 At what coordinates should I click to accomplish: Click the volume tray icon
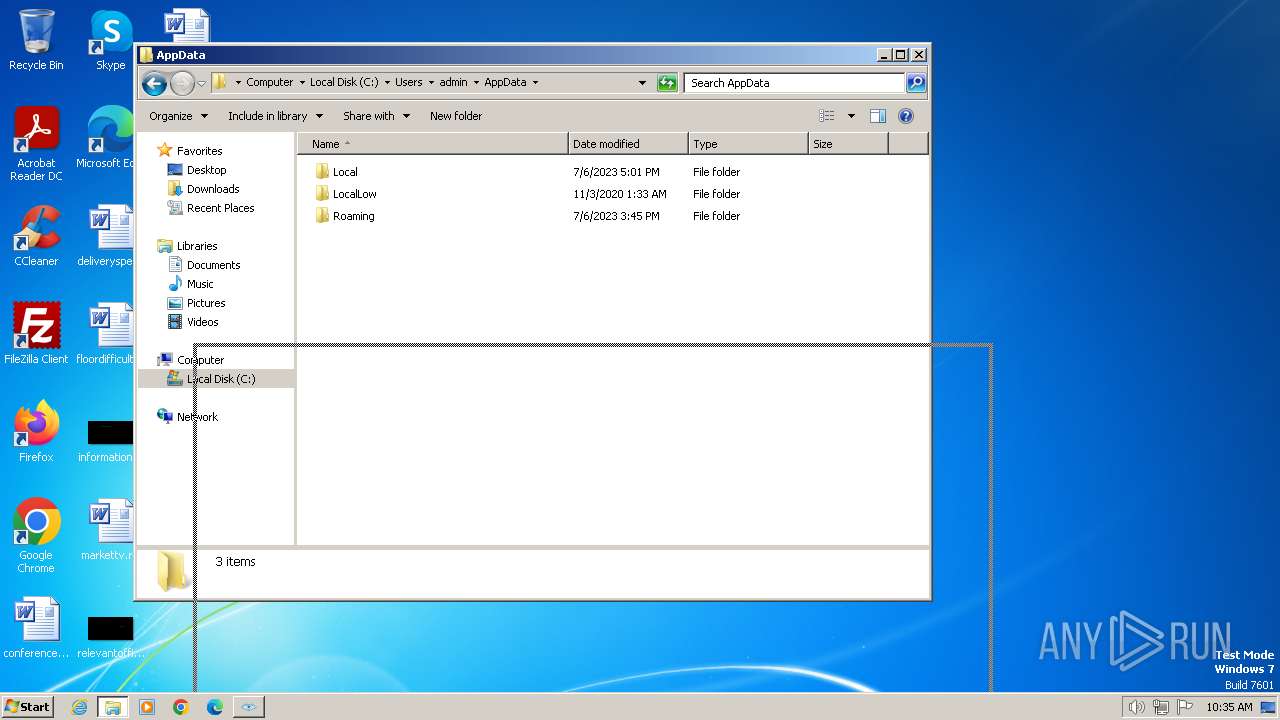click(x=1136, y=707)
